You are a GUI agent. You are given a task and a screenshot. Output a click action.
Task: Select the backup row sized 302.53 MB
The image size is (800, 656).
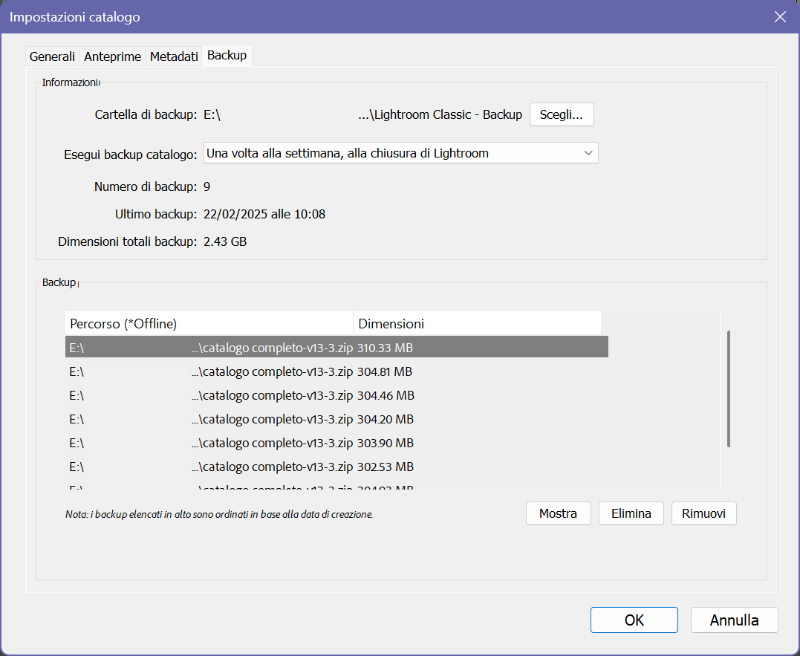[x=337, y=466]
